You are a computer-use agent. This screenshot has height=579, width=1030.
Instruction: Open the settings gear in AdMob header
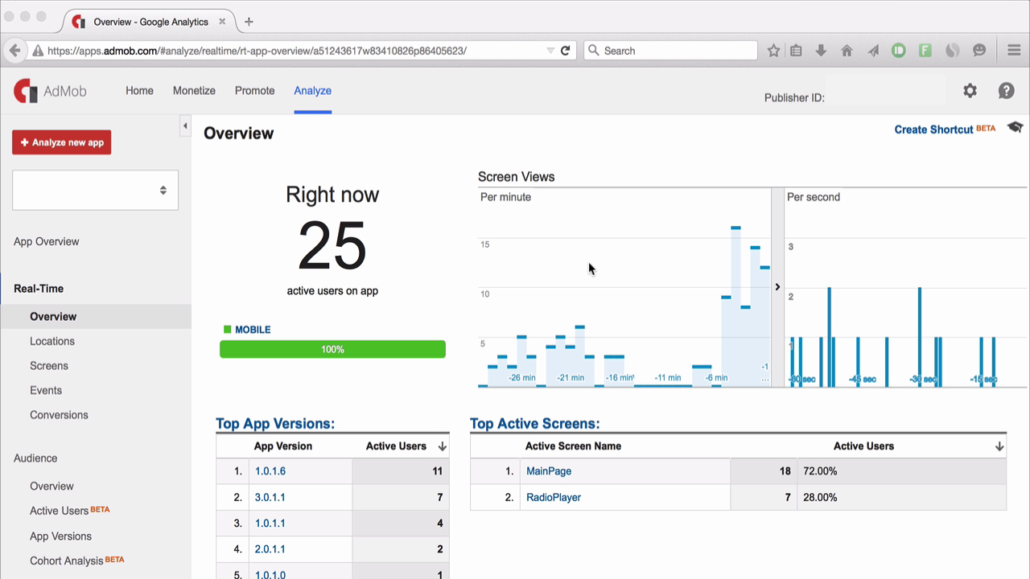click(970, 91)
